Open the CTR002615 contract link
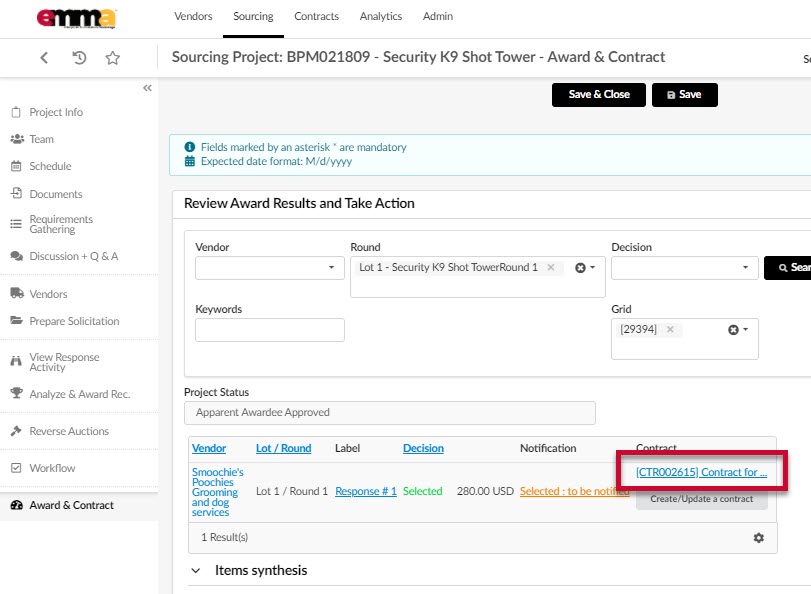811x594 pixels. point(701,472)
